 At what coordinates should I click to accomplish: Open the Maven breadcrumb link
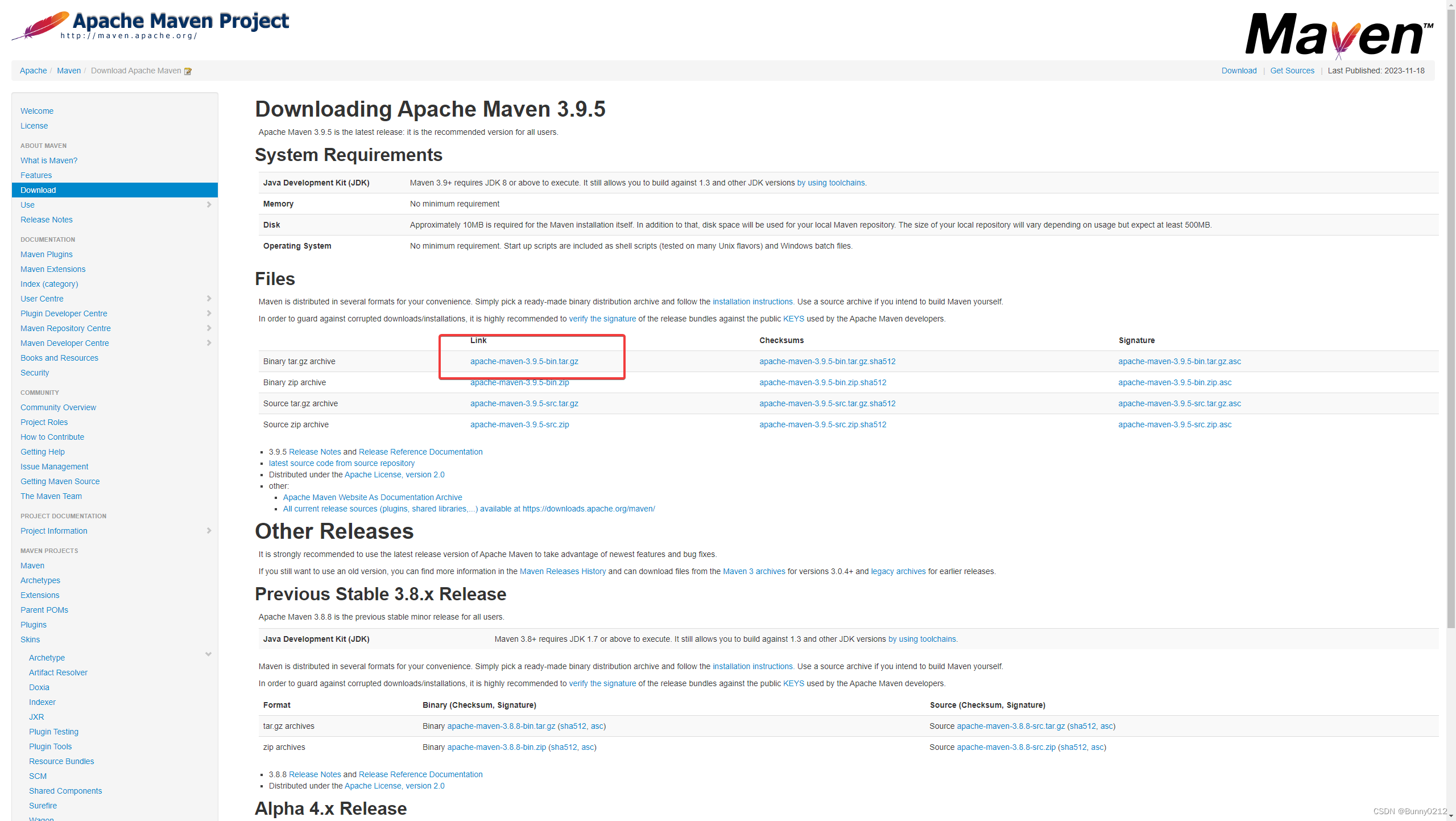[x=69, y=71]
